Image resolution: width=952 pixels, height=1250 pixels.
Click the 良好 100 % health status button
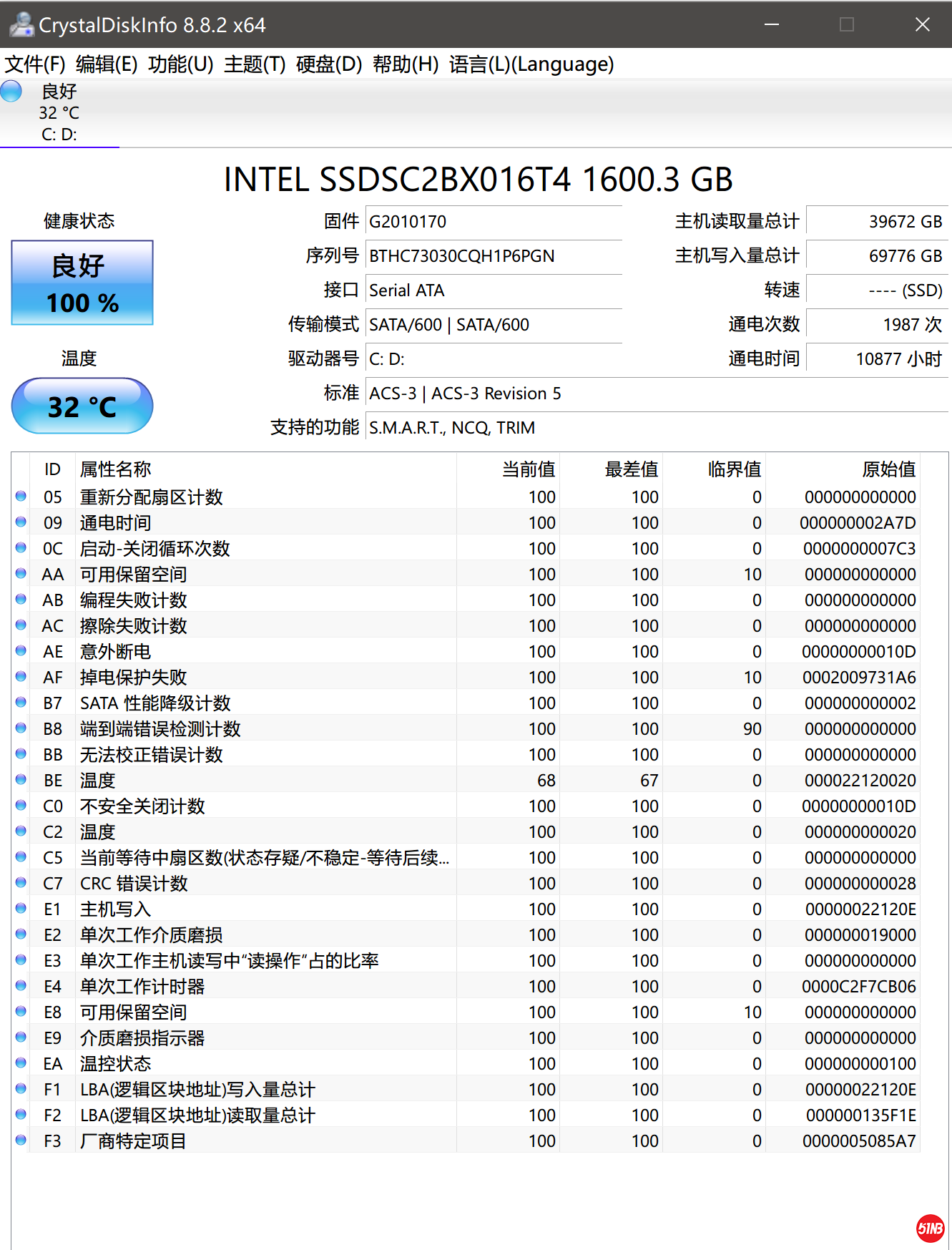tap(82, 283)
